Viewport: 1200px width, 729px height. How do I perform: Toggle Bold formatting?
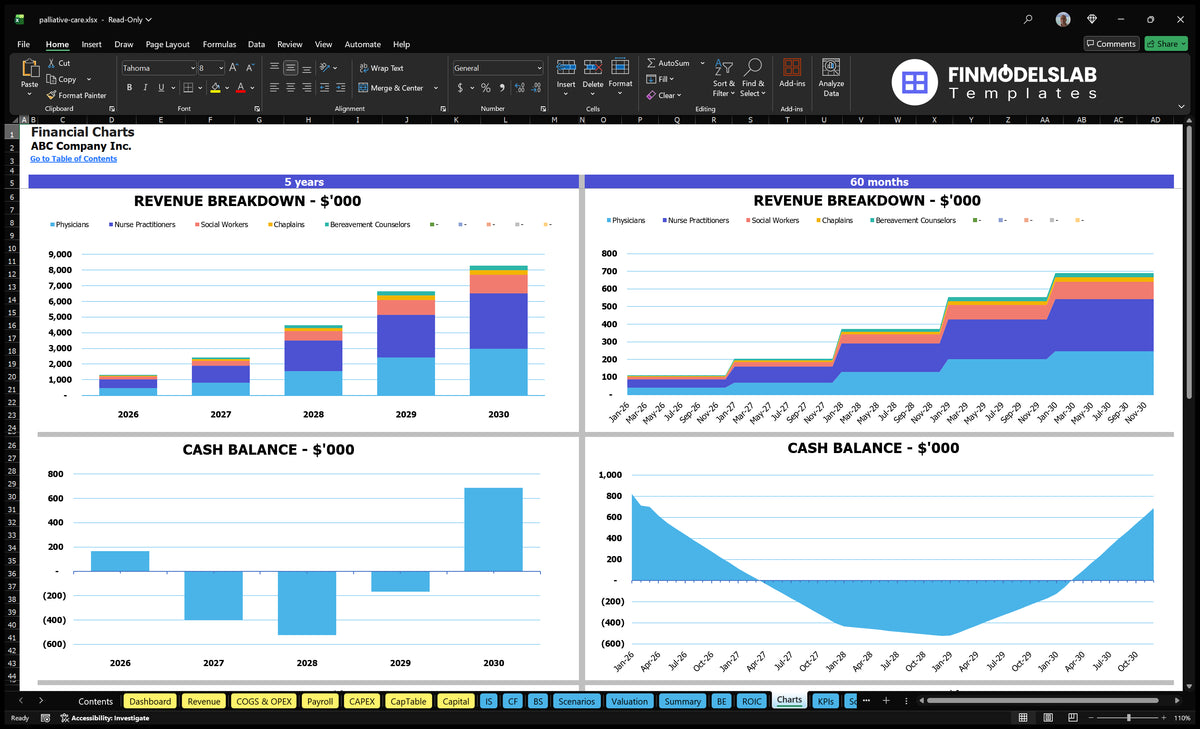[x=130, y=88]
